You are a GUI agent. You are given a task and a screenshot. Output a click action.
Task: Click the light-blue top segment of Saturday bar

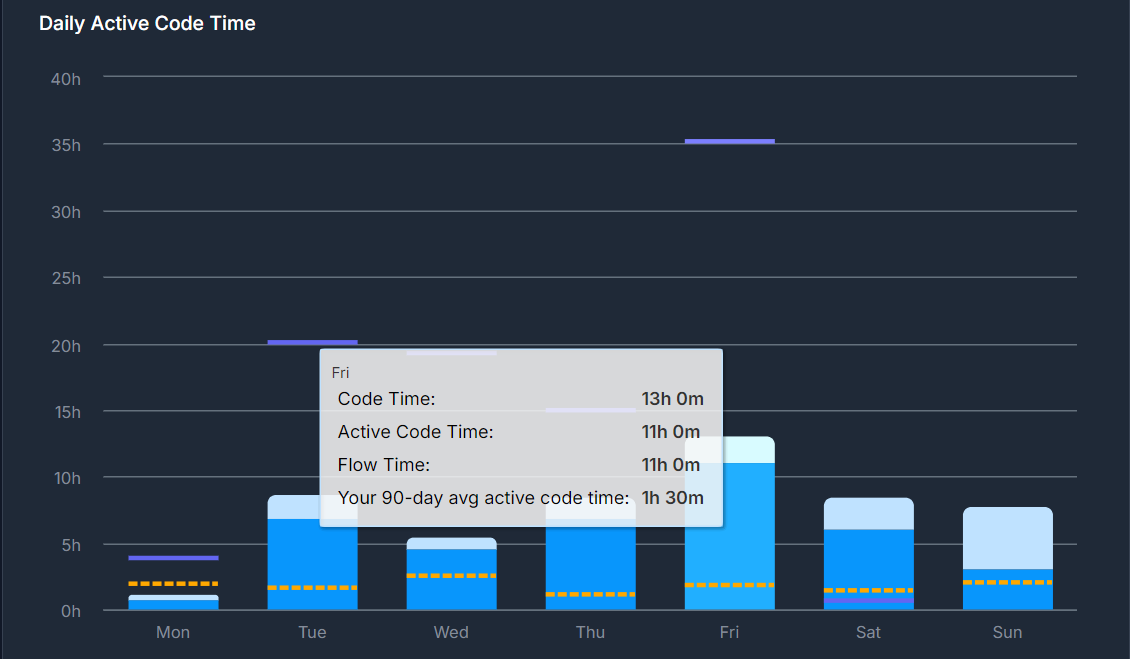(x=868, y=513)
